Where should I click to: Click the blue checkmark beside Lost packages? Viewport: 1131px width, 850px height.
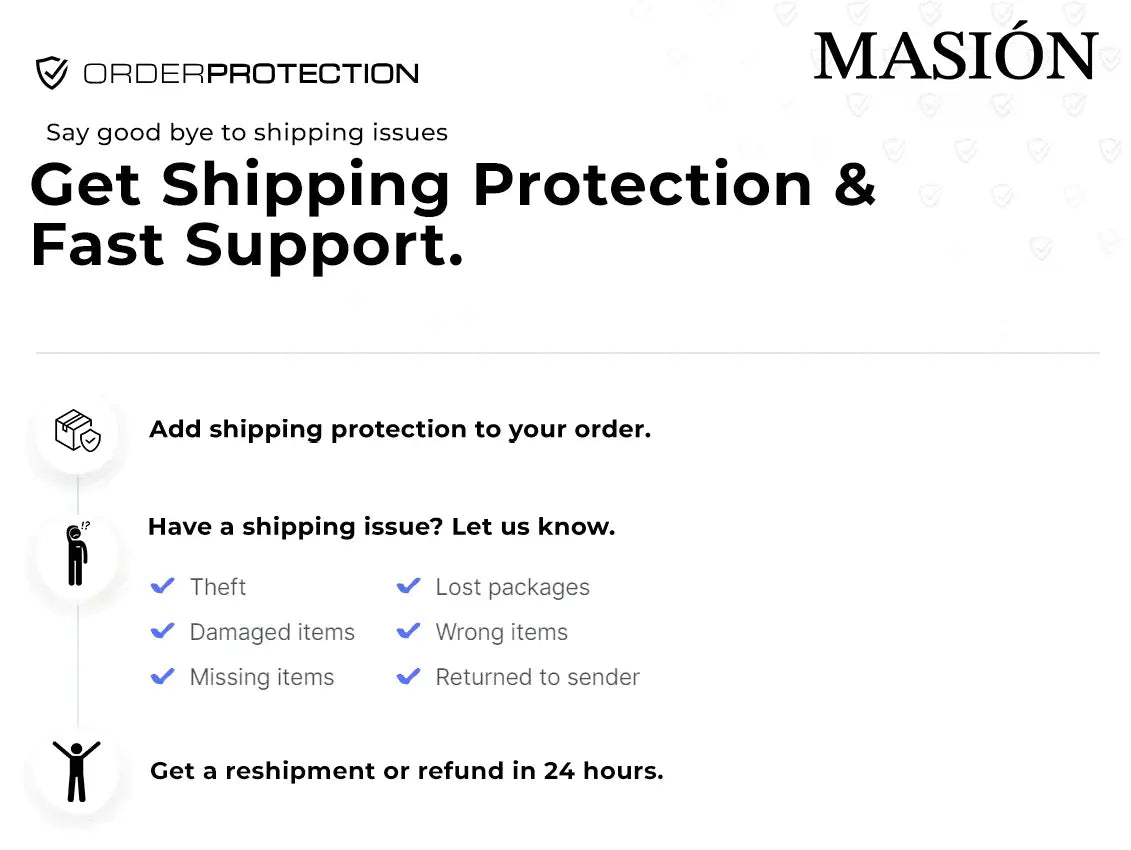click(x=408, y=586)
